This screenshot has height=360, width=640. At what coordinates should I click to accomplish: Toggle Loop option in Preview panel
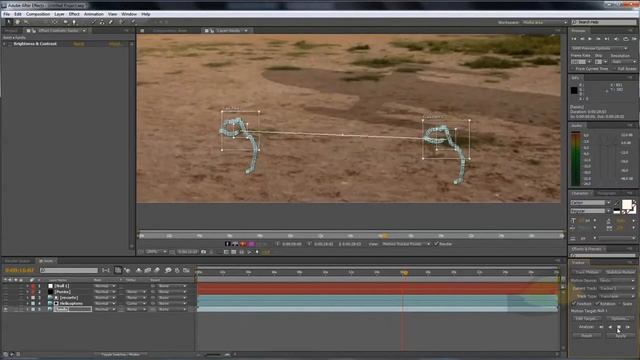pos(626,39)
